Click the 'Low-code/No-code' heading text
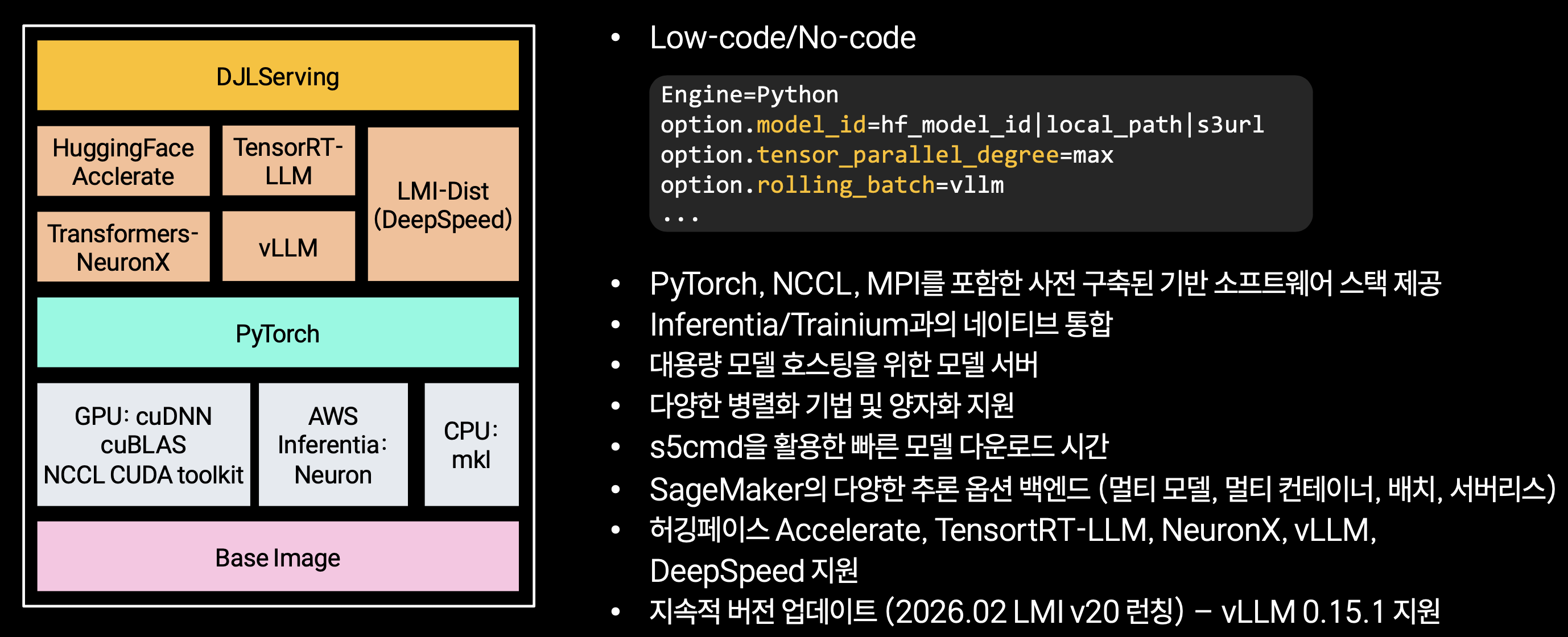Screen dimensions: 1568x637 [782, 38]
